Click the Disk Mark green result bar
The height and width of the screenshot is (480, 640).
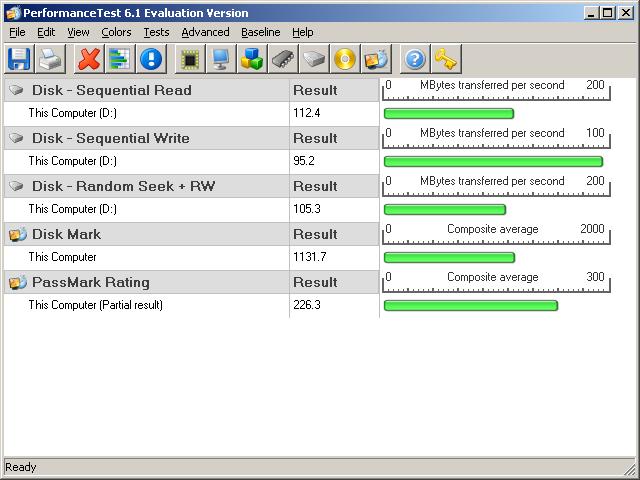pos(449,258)
